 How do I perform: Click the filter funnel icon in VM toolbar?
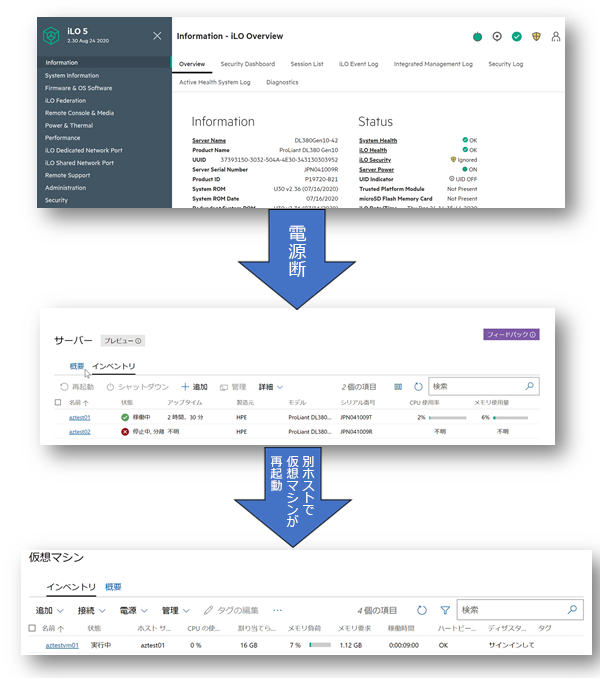[x=445, y=611]
